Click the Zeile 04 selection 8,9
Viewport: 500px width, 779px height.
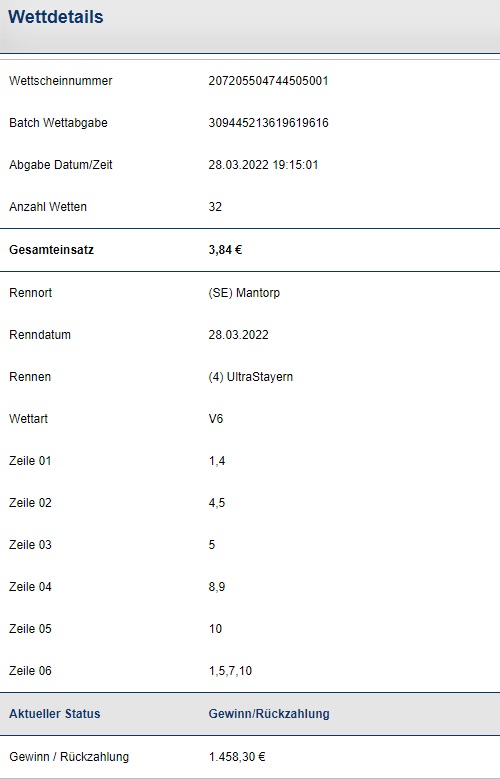(x=217, y=587)
